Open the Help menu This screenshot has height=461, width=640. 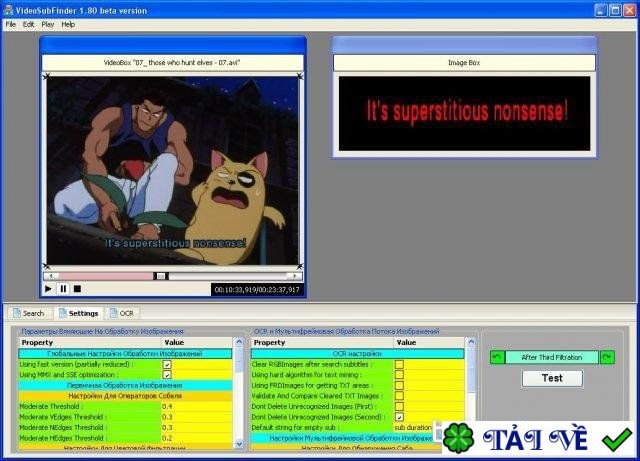pyautogui.click(x=68, y=24)
